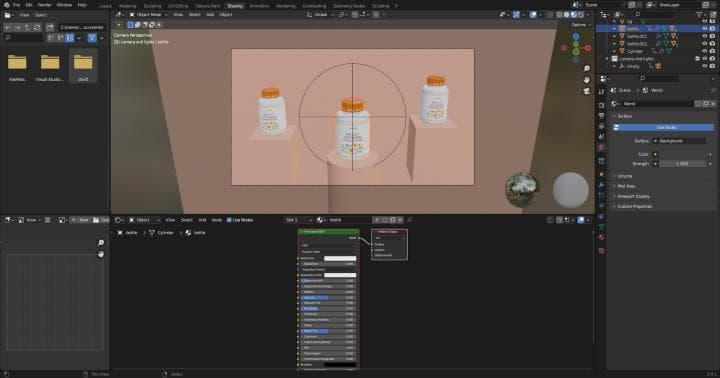This screenshot has width=720, height=378.
Task: Open the Render menu
Action: (45, 5)
